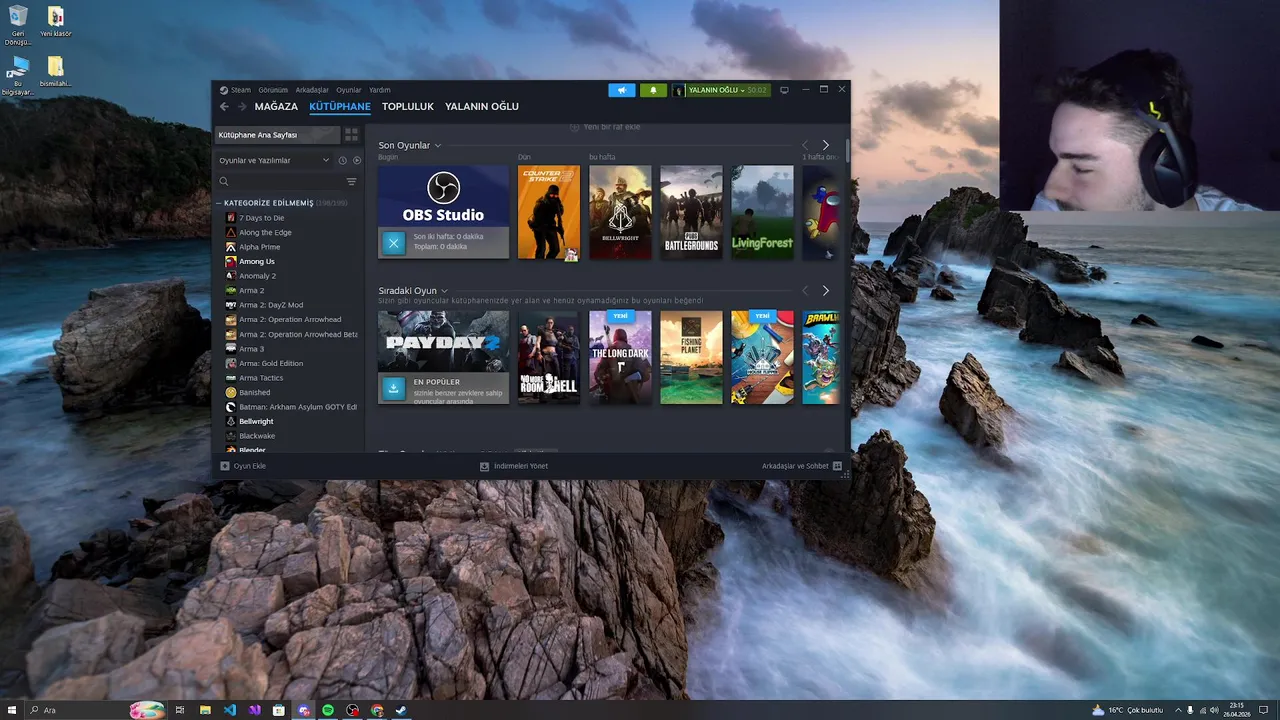
Task: Switch to the MAĞAZA tab
Action: 276,106
